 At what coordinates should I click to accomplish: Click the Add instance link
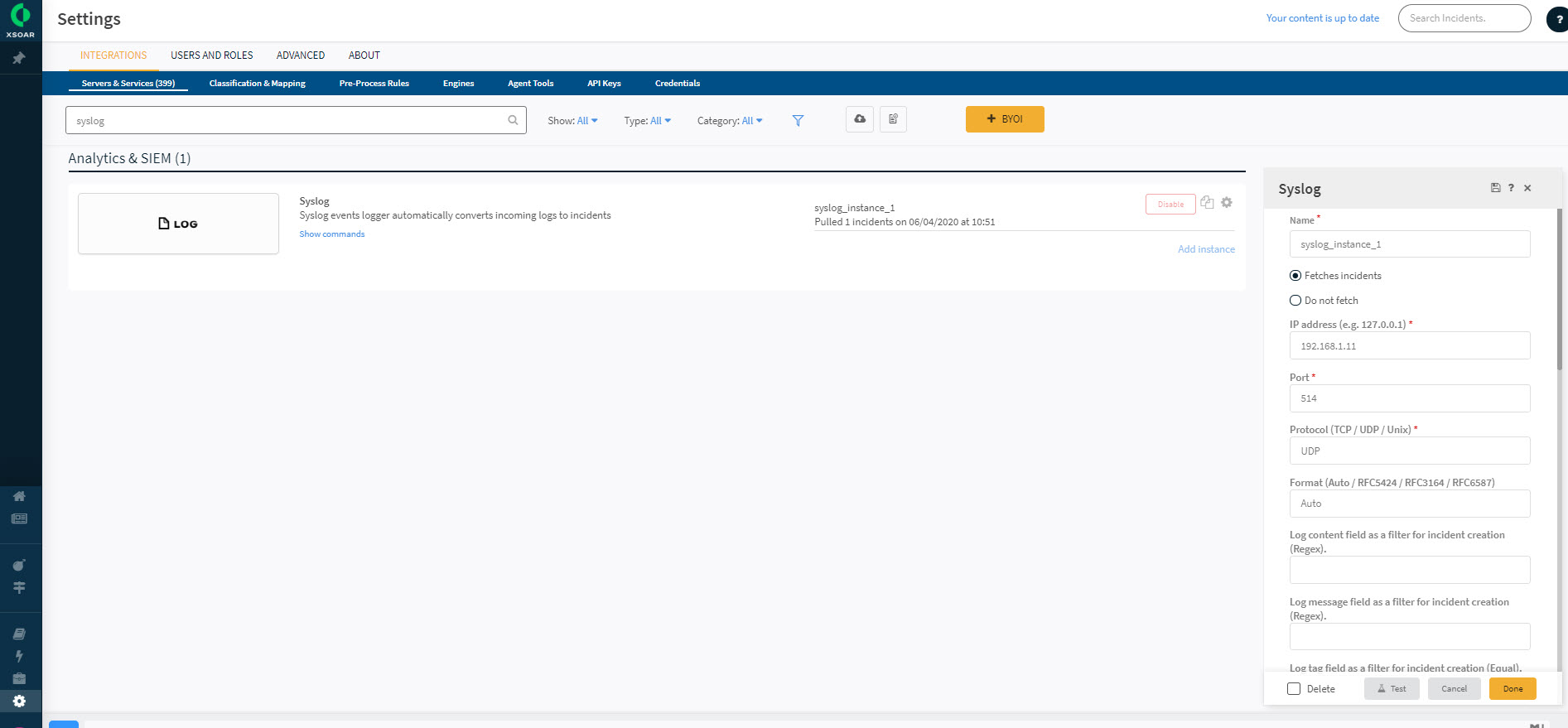(x=1206, y=249)
